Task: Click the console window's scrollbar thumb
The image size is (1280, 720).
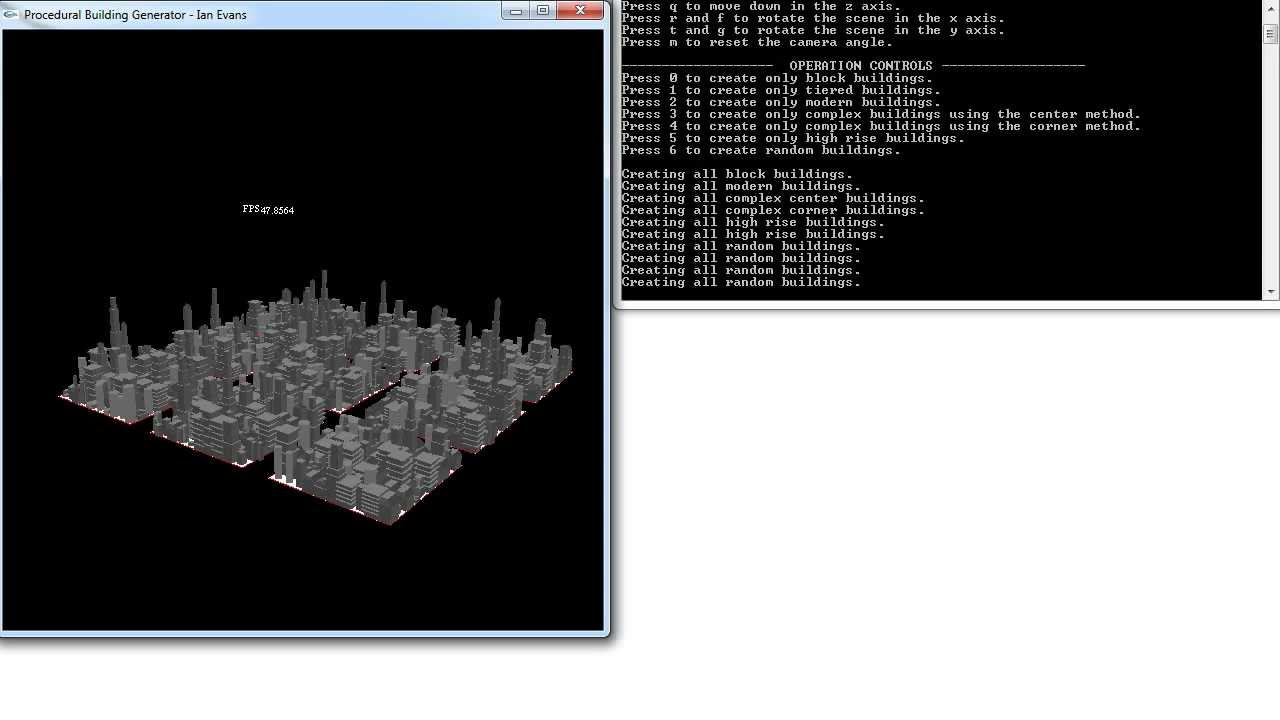Action: click(x=1270, y=33)
